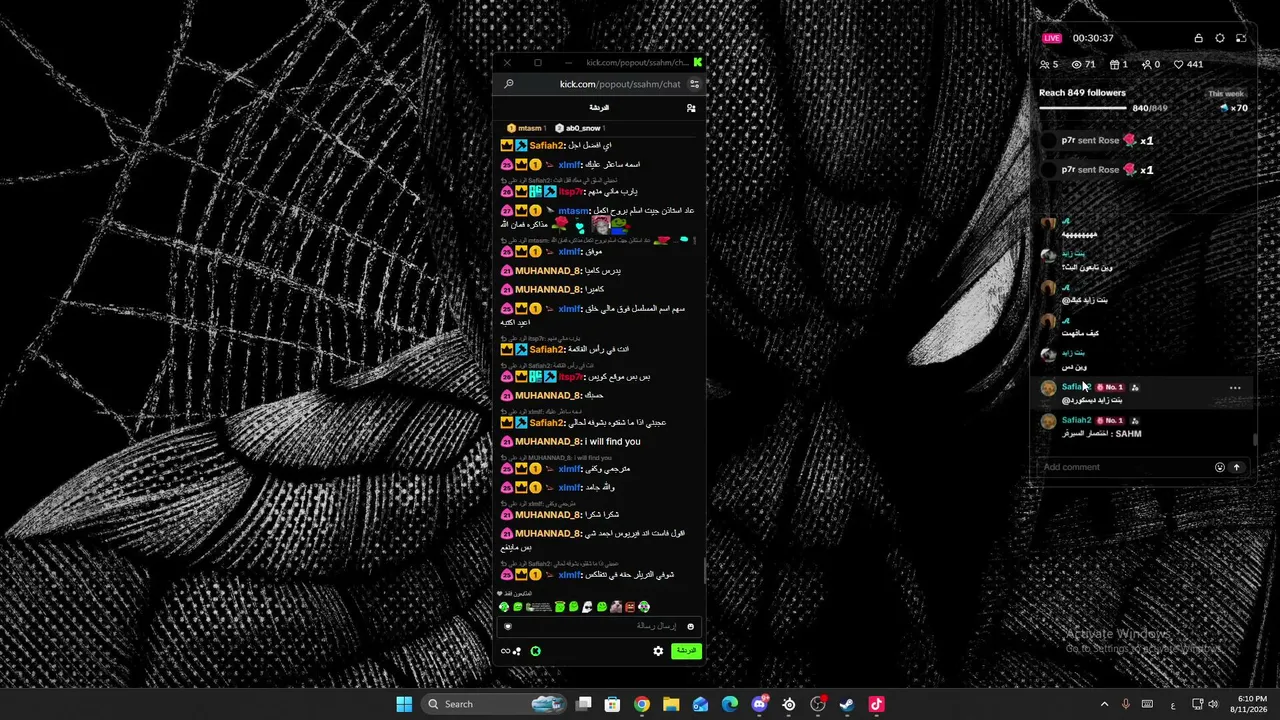Screen dimensions: 1280x720
Task: Open the volume control in the system tray
Action: coord(1214,704)
